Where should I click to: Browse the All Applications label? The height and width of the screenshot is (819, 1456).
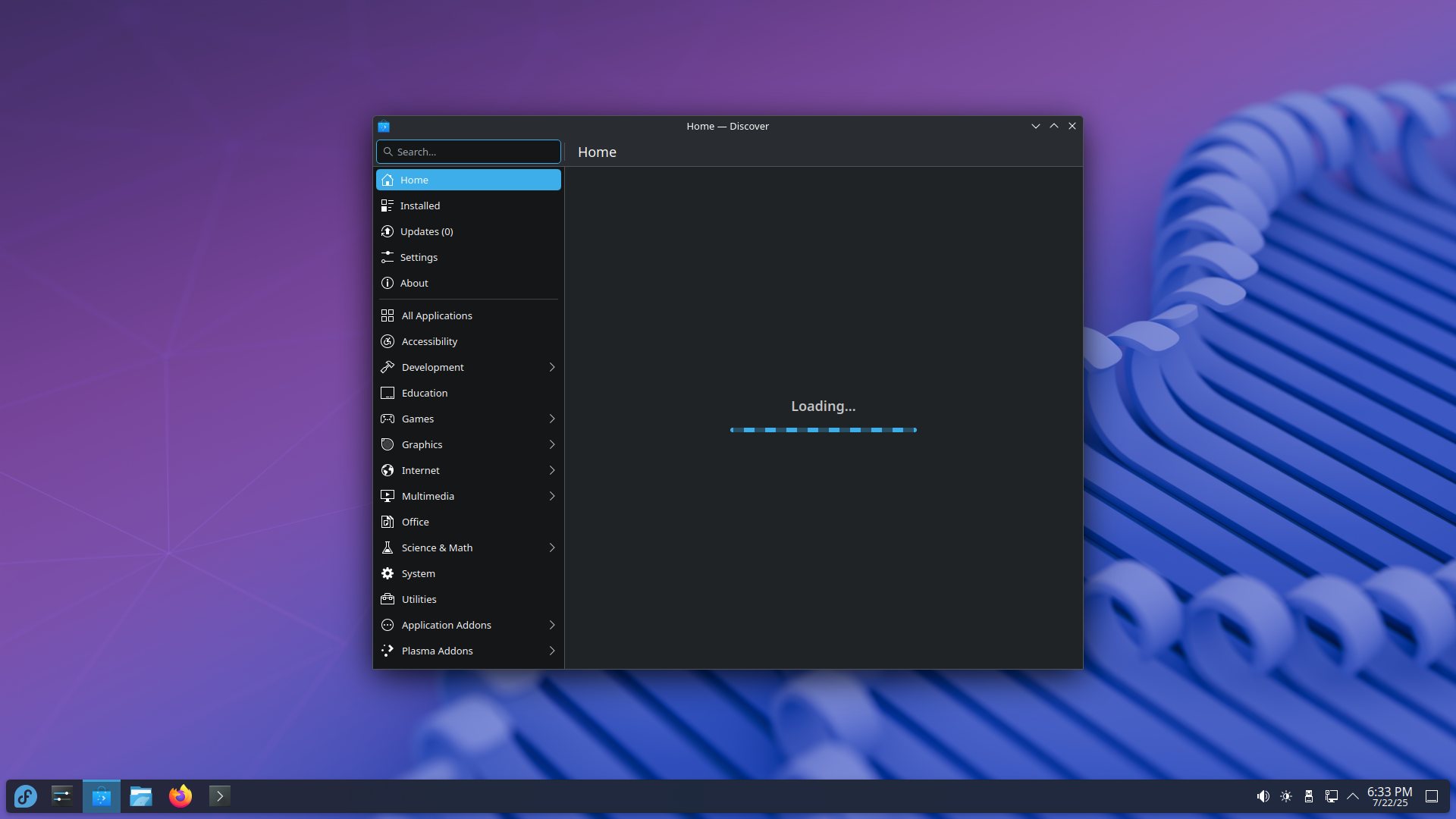coord(437,315)
